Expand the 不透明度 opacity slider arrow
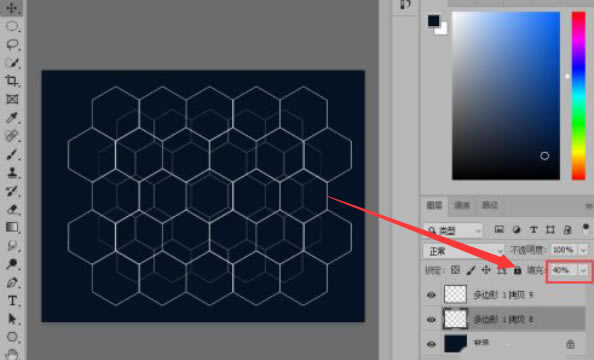 583,250
